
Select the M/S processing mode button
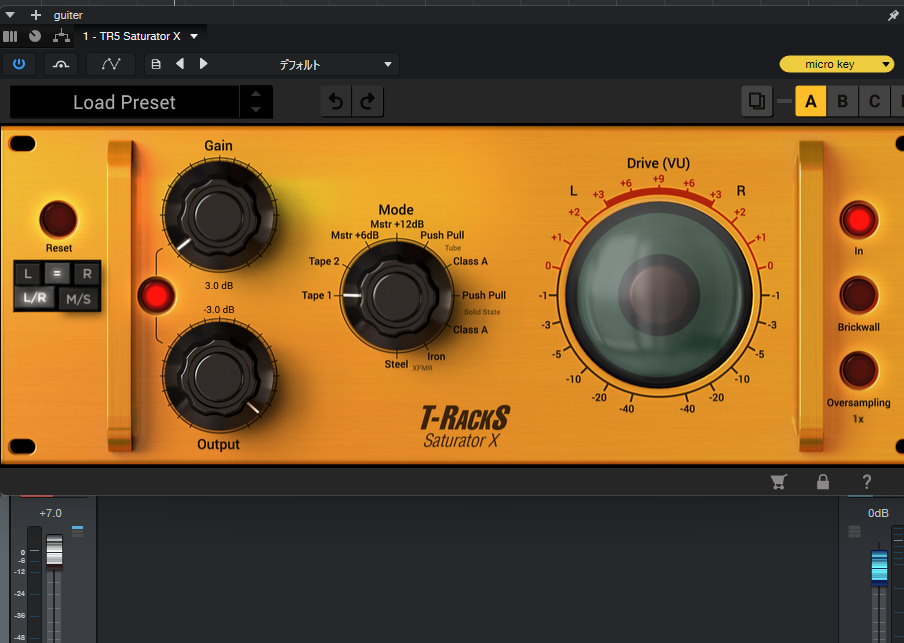78,297
